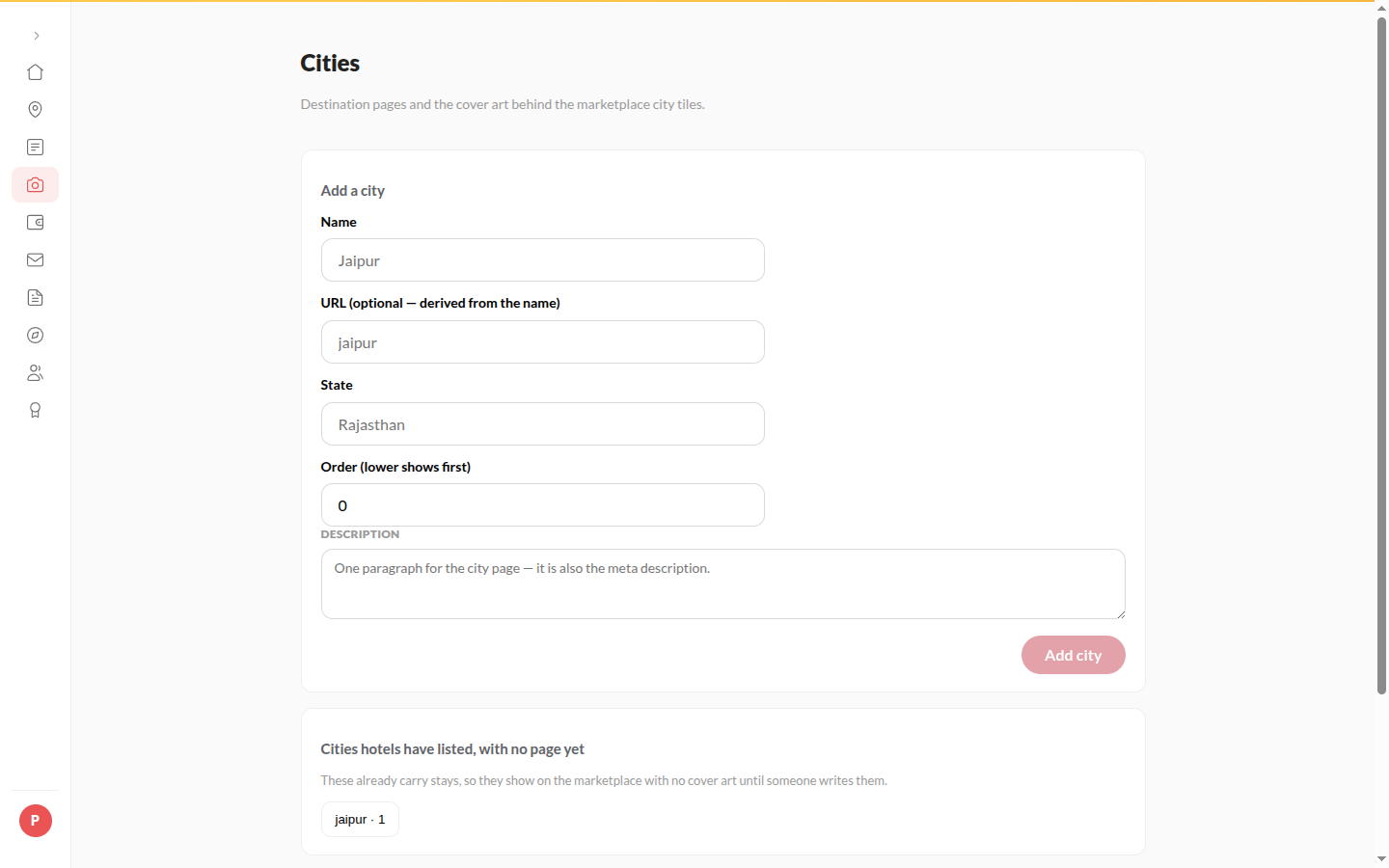The image size is (1389, 868).
Task: Click the 'State' field label
Action: pos(337,385)
